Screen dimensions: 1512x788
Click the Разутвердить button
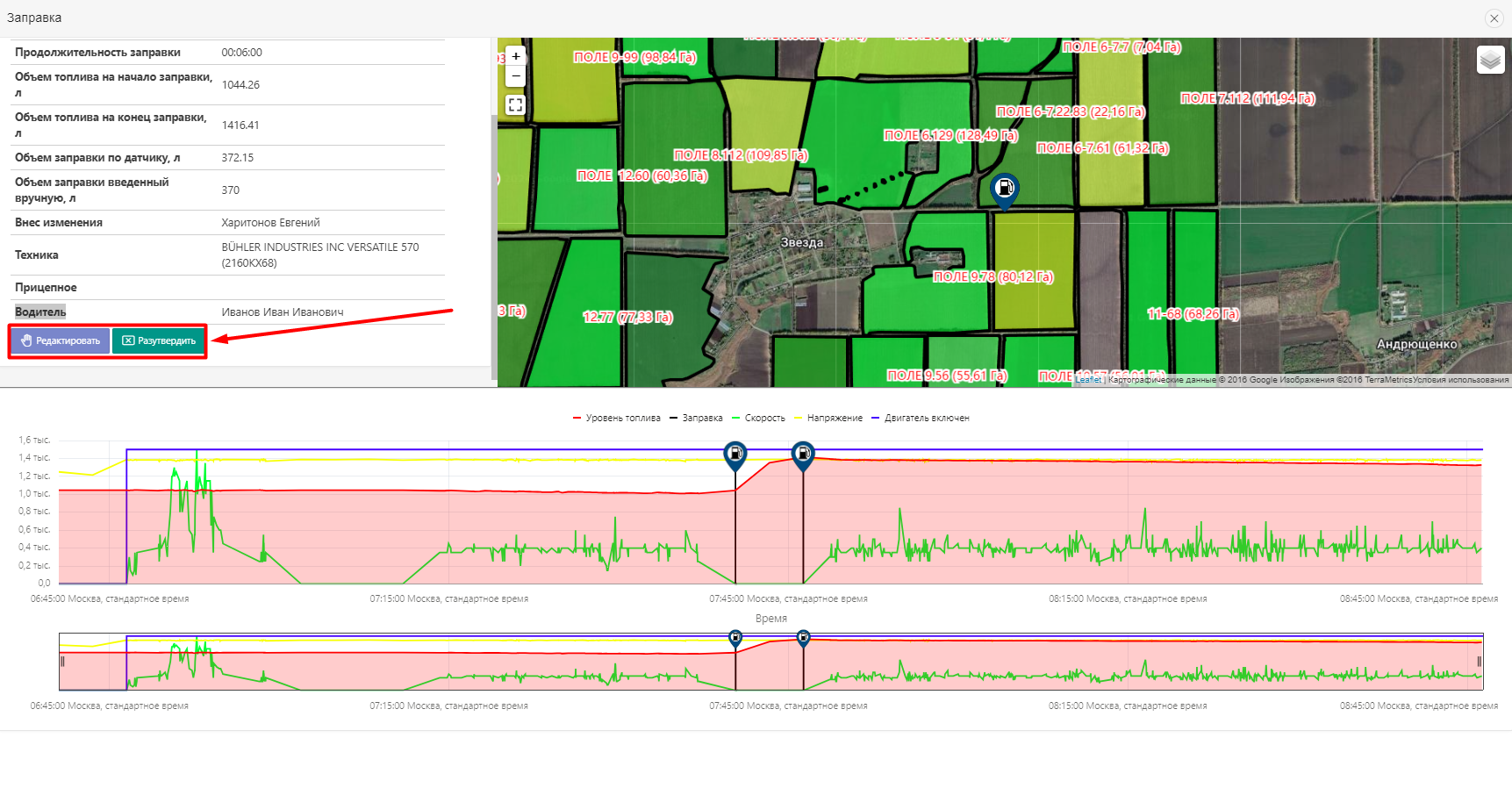coord(159,340)
